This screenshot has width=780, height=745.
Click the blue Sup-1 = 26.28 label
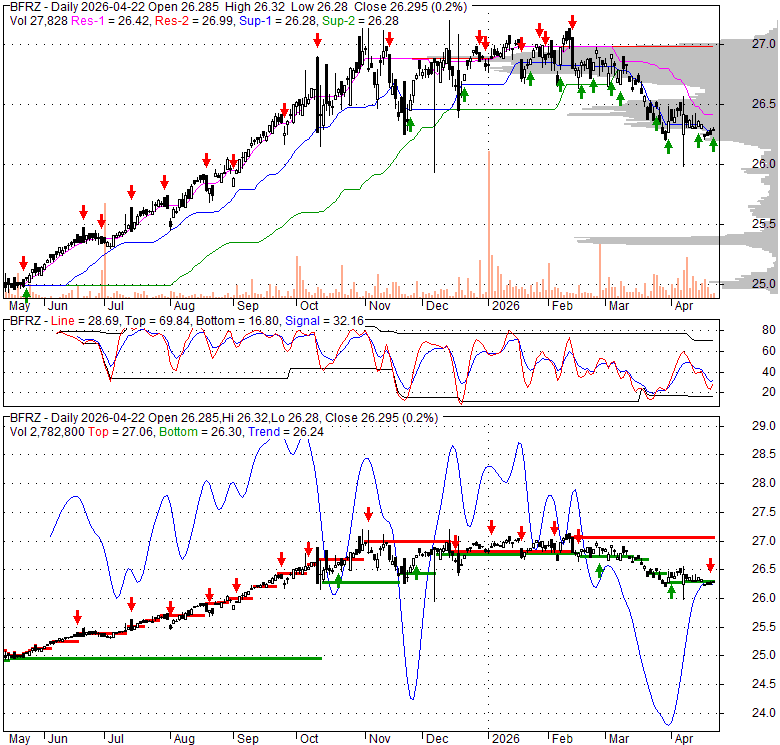click(278, 21)
